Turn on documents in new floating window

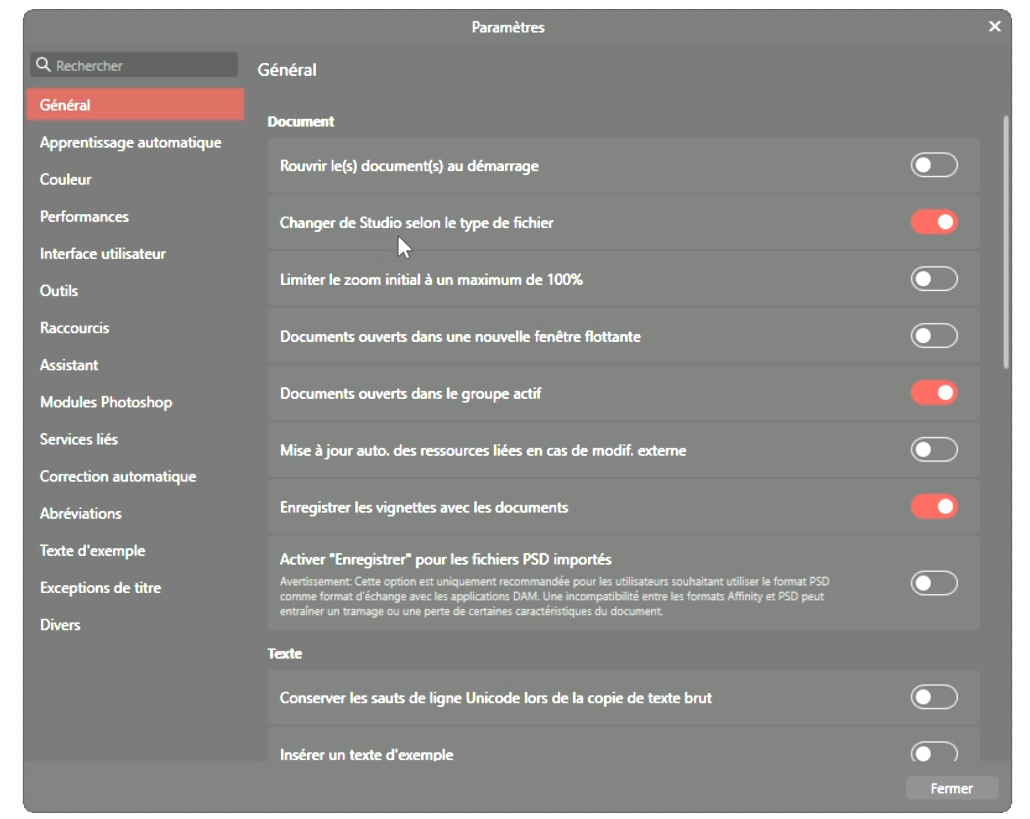tap(933, 336)
